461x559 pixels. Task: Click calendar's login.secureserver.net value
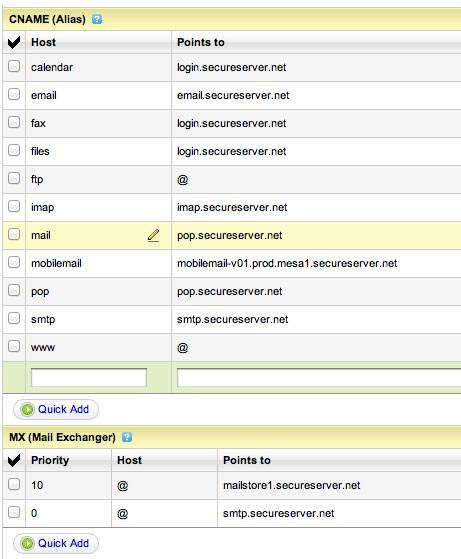tap(232, 67)
